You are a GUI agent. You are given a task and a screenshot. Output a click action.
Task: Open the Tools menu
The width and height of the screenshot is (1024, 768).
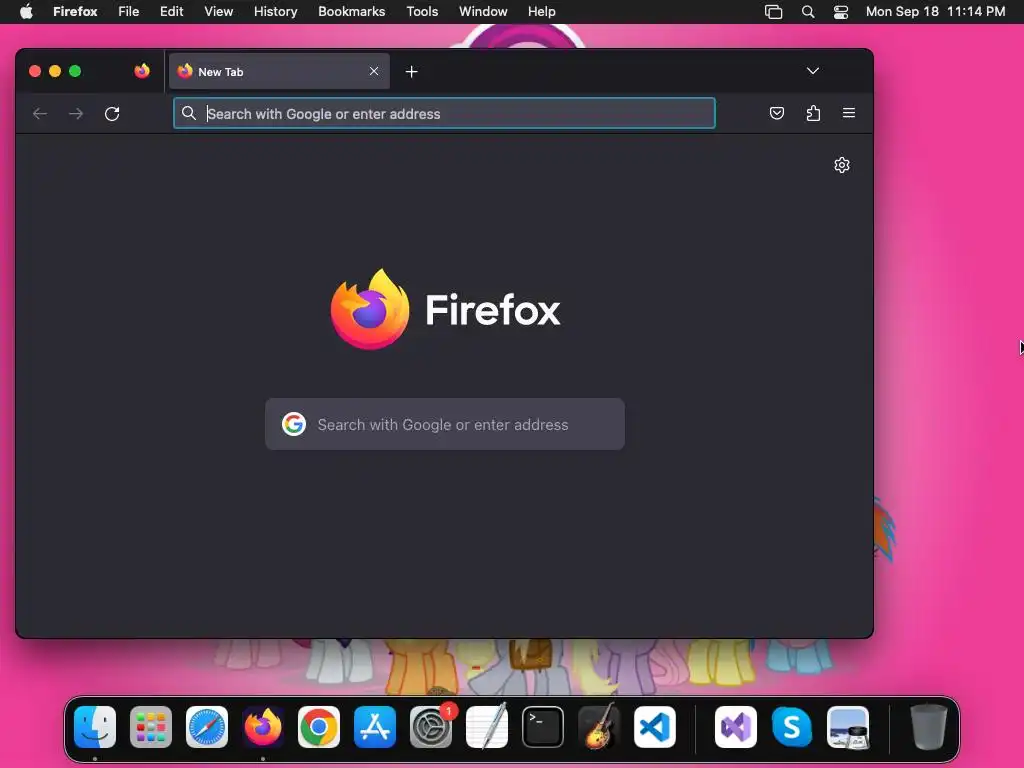click(x=422, y=11)
